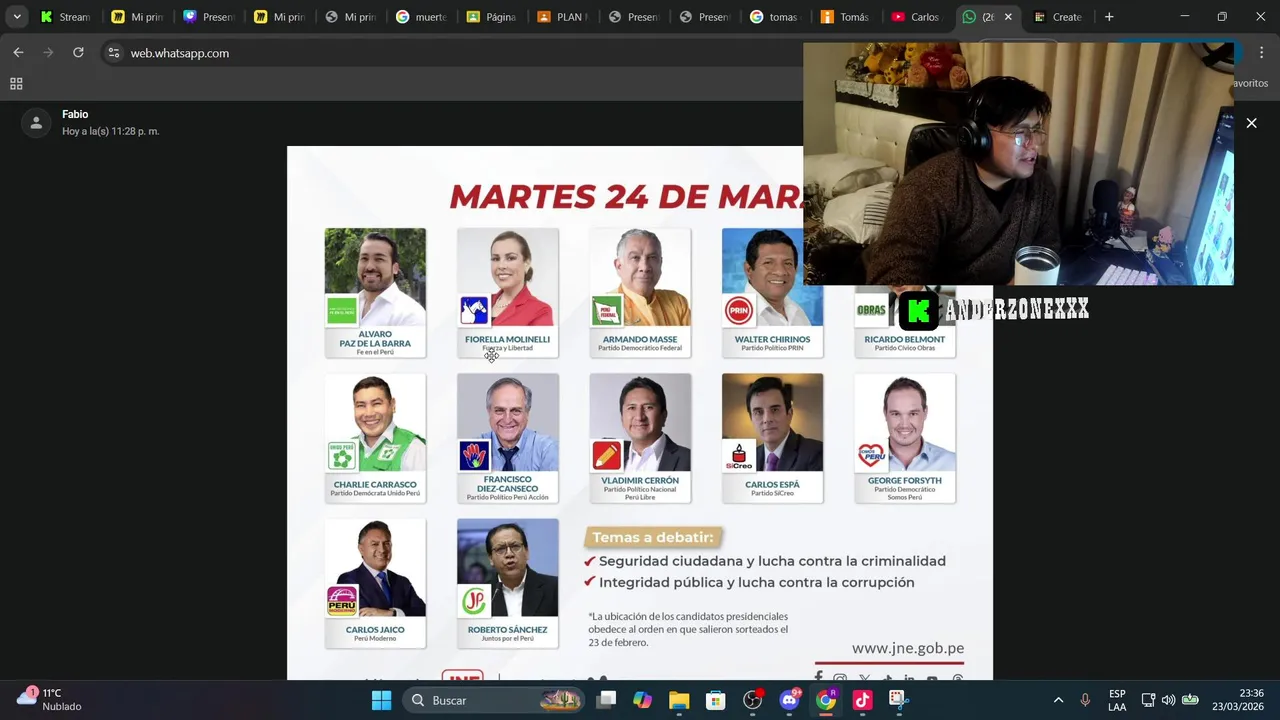This screenshot has height=720, width=1280.
Task: Open TikTok app from the taskbar
Action: point(863,700)
